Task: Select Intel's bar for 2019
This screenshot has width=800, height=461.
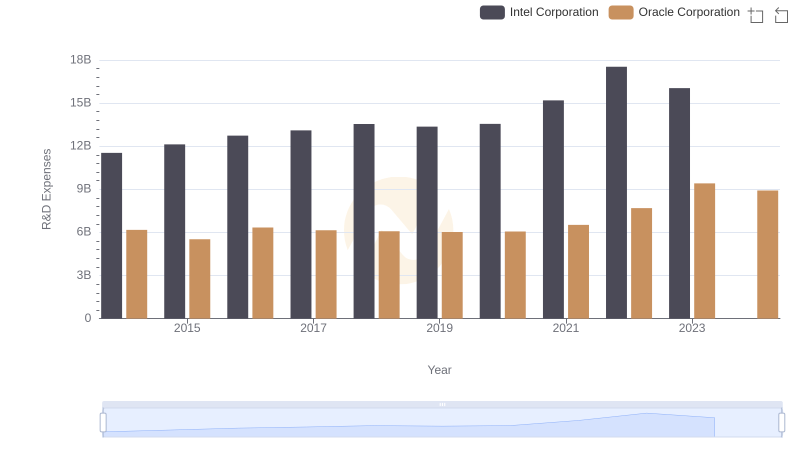Action: tap(427, 223)
